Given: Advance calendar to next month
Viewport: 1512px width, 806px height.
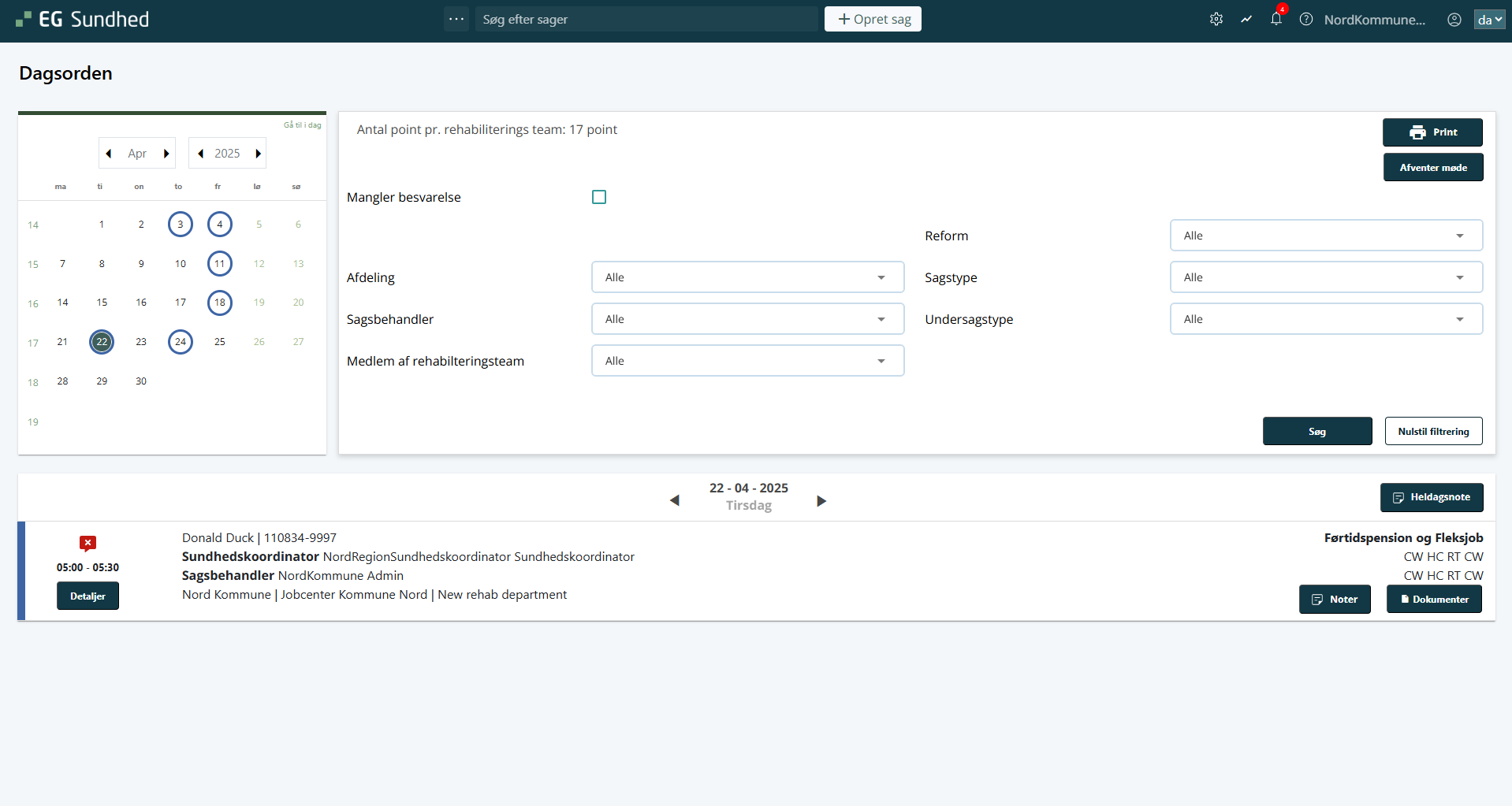Looking at the screenshot, I should click(x=166, y=154).
